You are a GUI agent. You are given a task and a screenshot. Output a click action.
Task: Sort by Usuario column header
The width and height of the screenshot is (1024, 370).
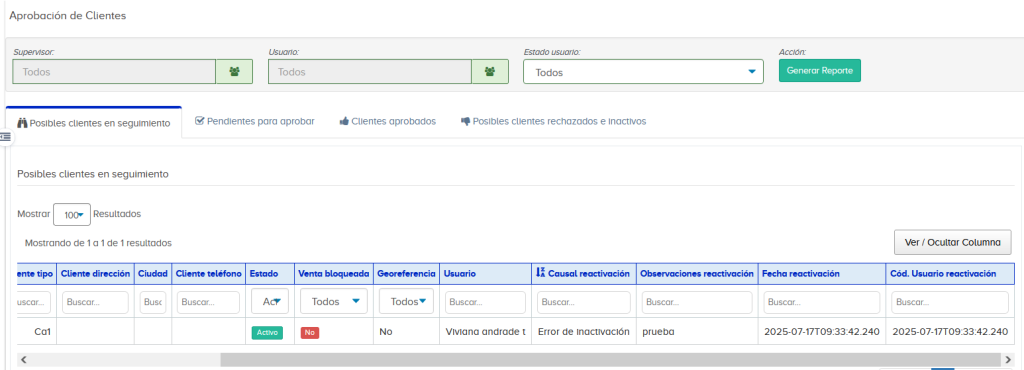[485, 274]
